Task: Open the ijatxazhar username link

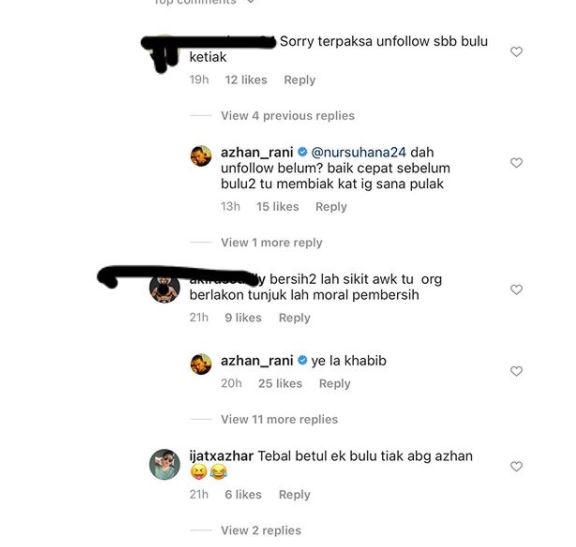Action: pyautogui.click(x=221, y=456)
